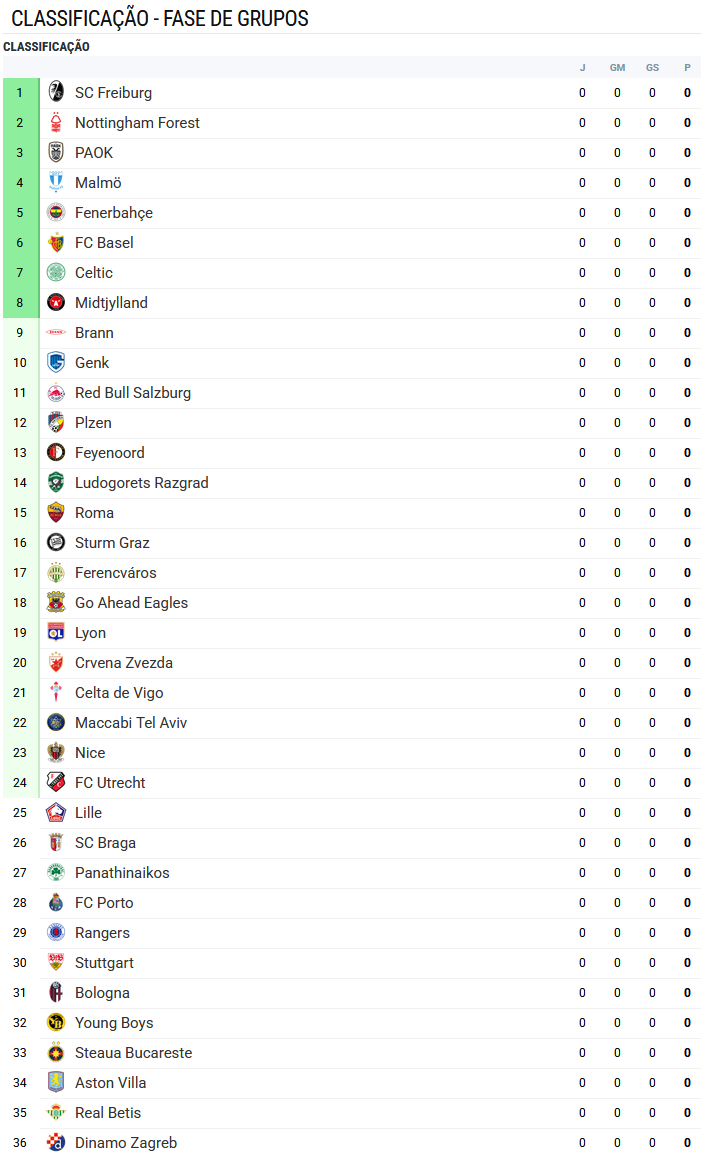Open the SC Braga team link
This screenshot has height=1155, width=701.
105,843
